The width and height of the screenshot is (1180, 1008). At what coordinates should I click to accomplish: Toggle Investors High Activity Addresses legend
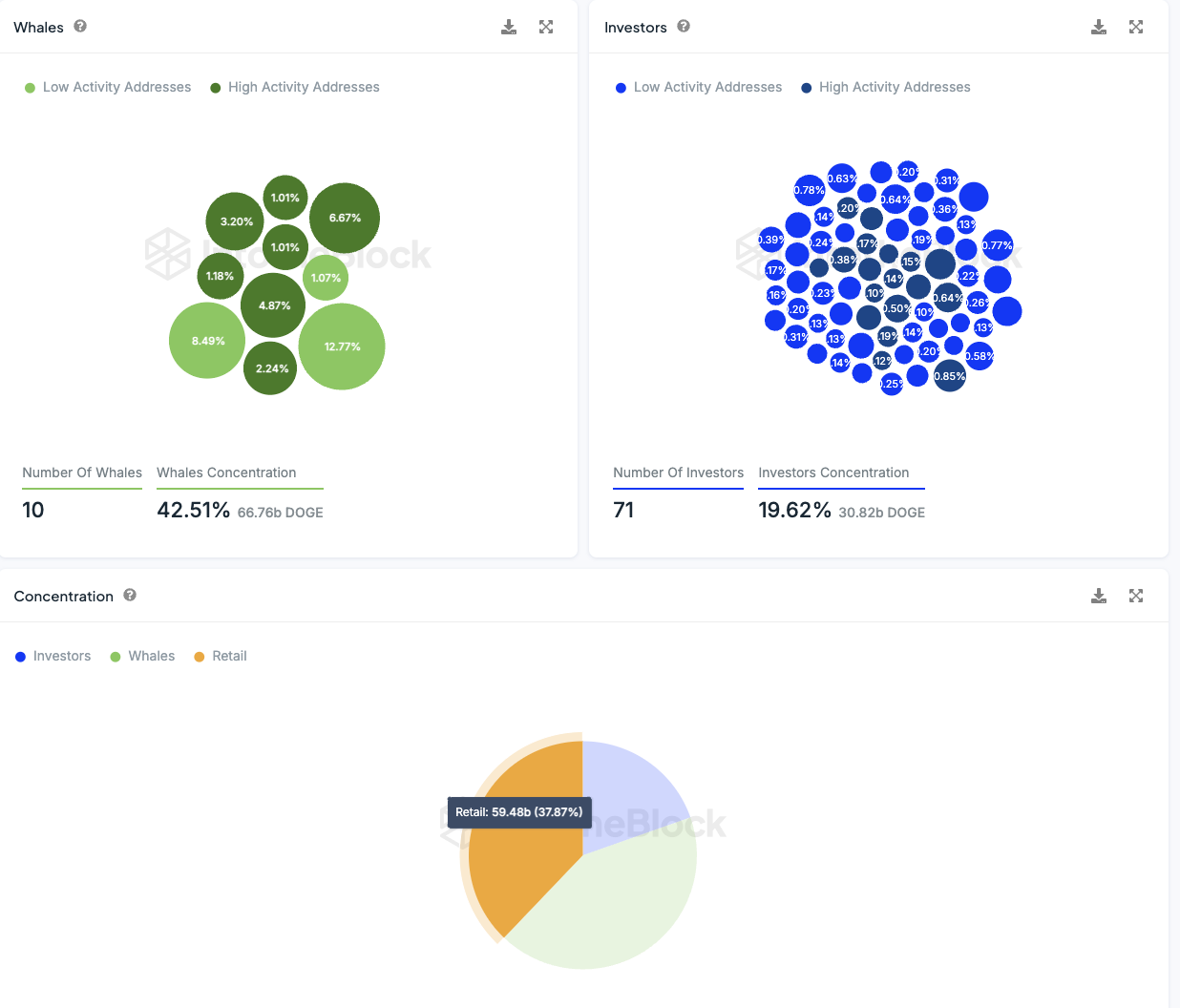pyautogui.click(x=886, y=87)
